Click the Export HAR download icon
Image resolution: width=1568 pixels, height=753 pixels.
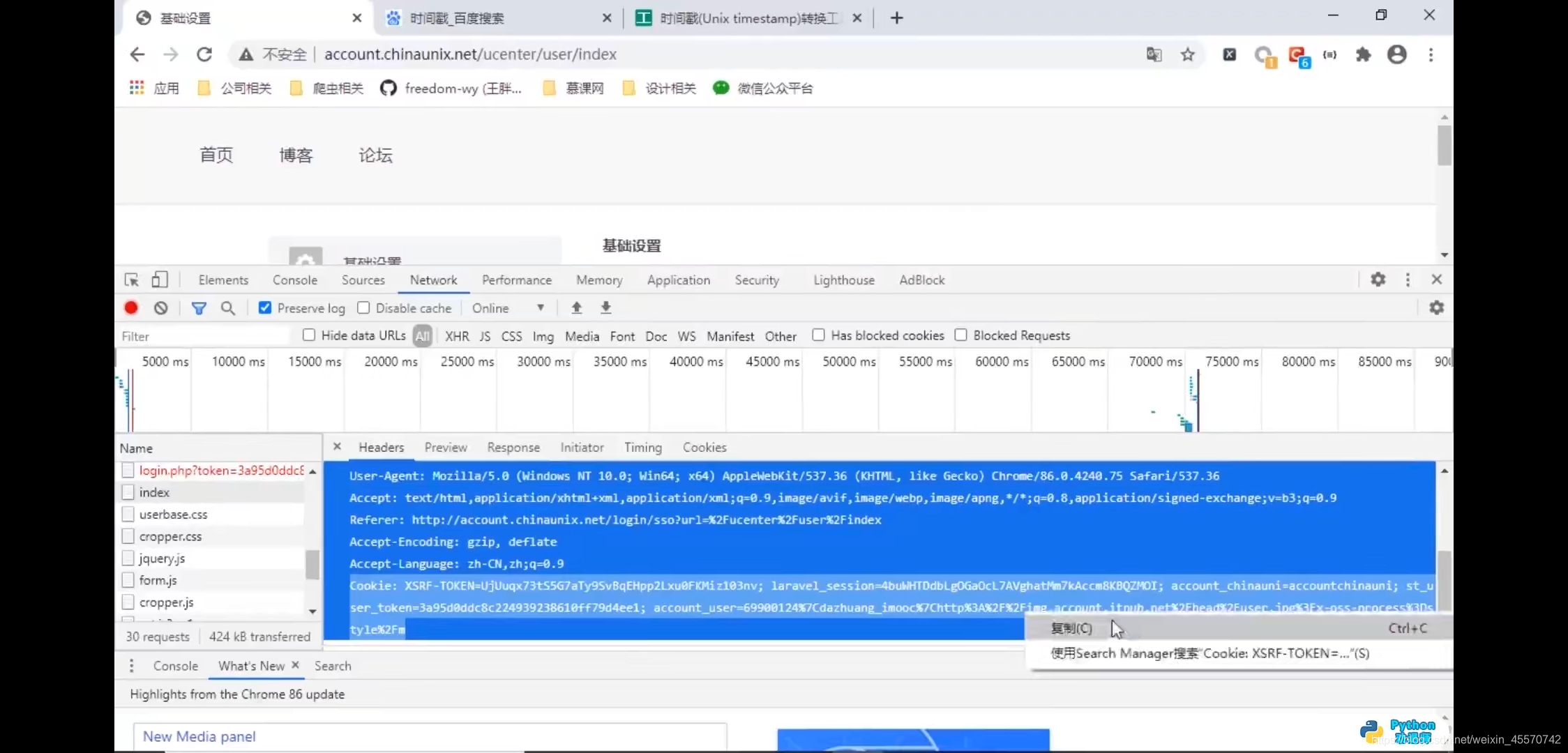point(606,307)
